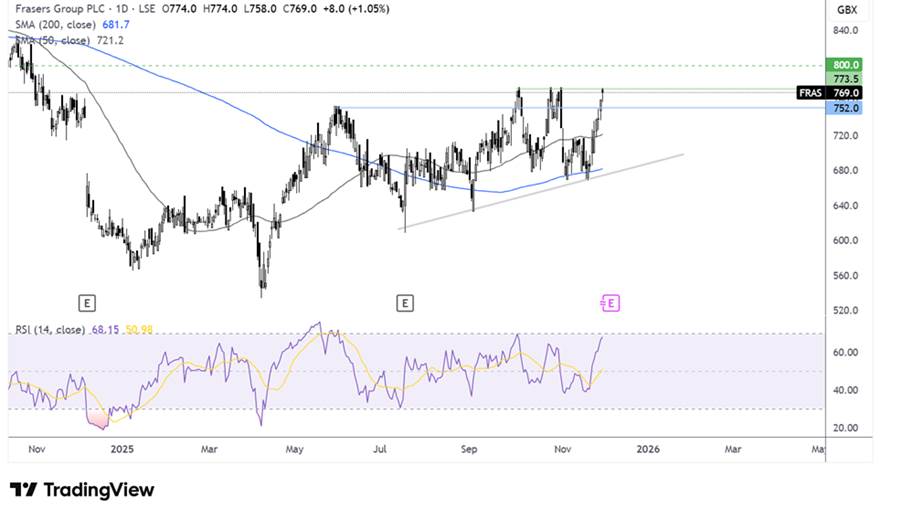The image size is (902, 509).
Task: Select the RSI (14, close) indicator legend
Action: 50,329
